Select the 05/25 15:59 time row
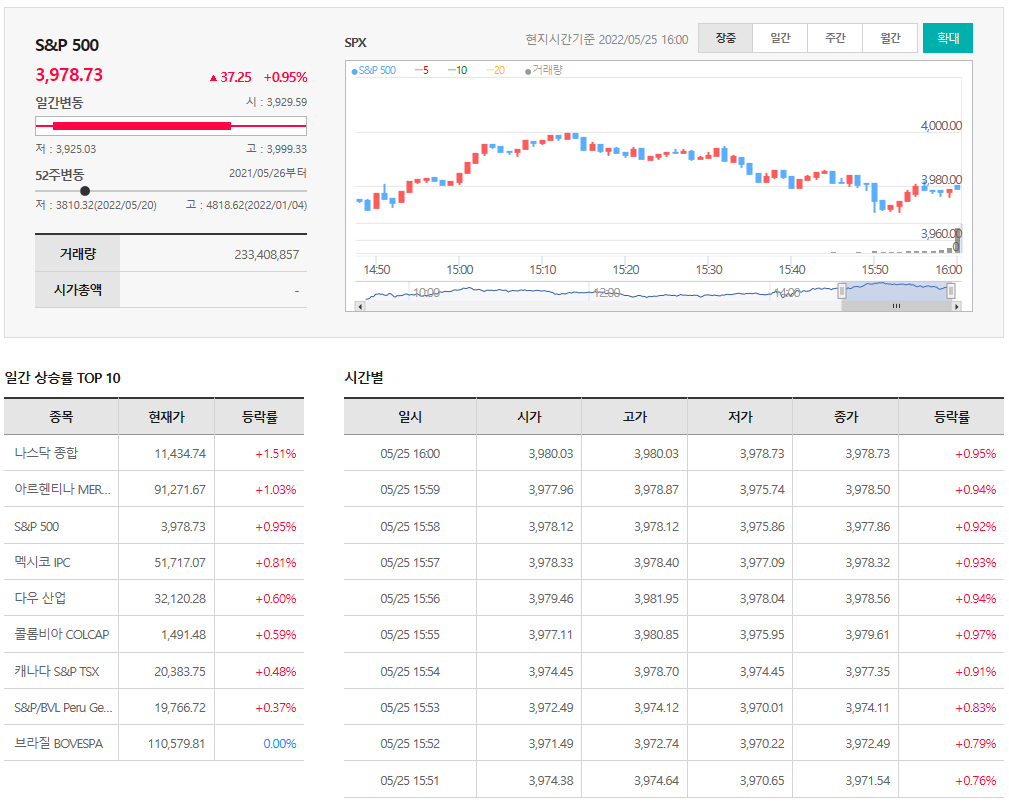This screenshot has height=805, width=1009. click(674, 489)
